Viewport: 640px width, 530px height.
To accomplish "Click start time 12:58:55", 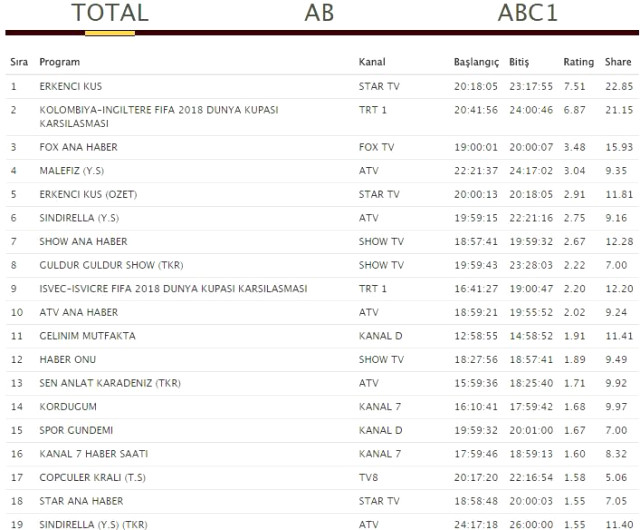I will [476, 336].
